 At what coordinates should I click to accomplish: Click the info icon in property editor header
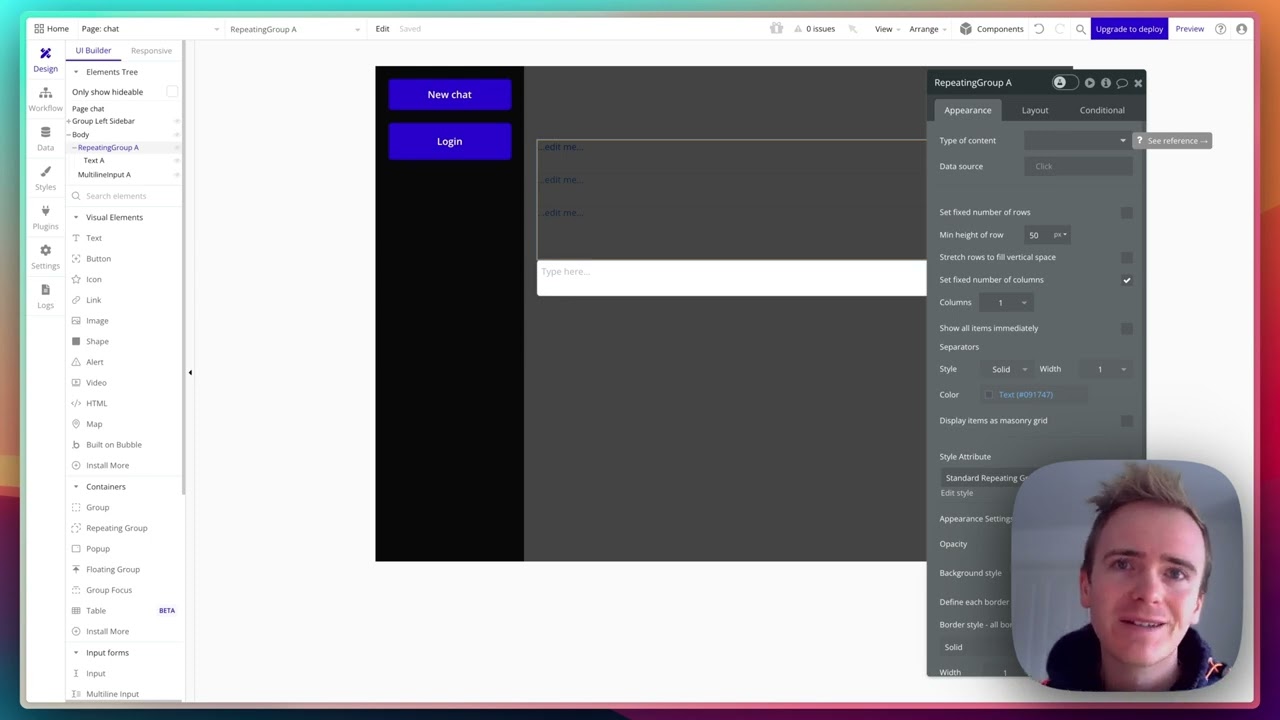1106,83
